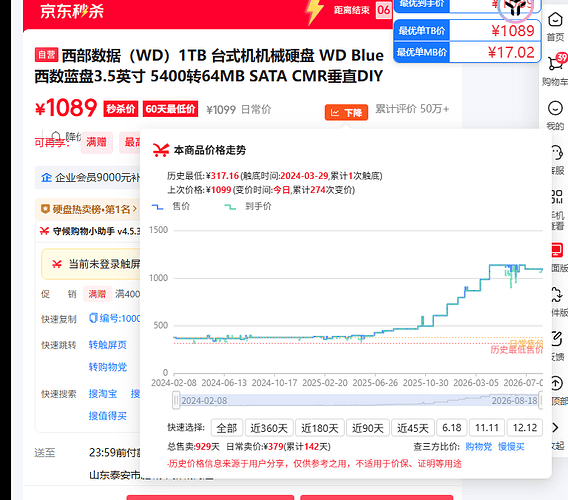Click the 满赠 promotion tag in the 促销 row
The image size is (568, 500).
click(97, 294)
